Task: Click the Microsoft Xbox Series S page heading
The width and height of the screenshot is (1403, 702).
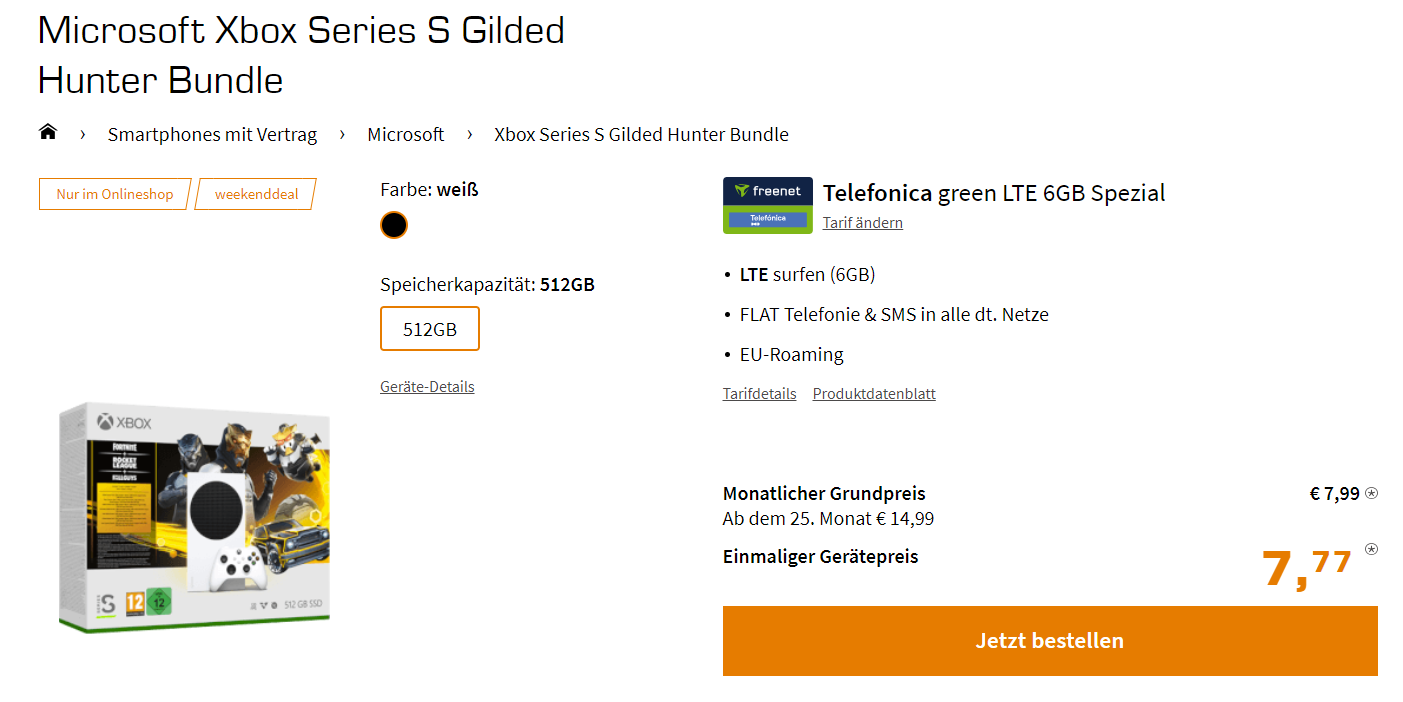Action: pyautogui.click(x=301, y=55)
